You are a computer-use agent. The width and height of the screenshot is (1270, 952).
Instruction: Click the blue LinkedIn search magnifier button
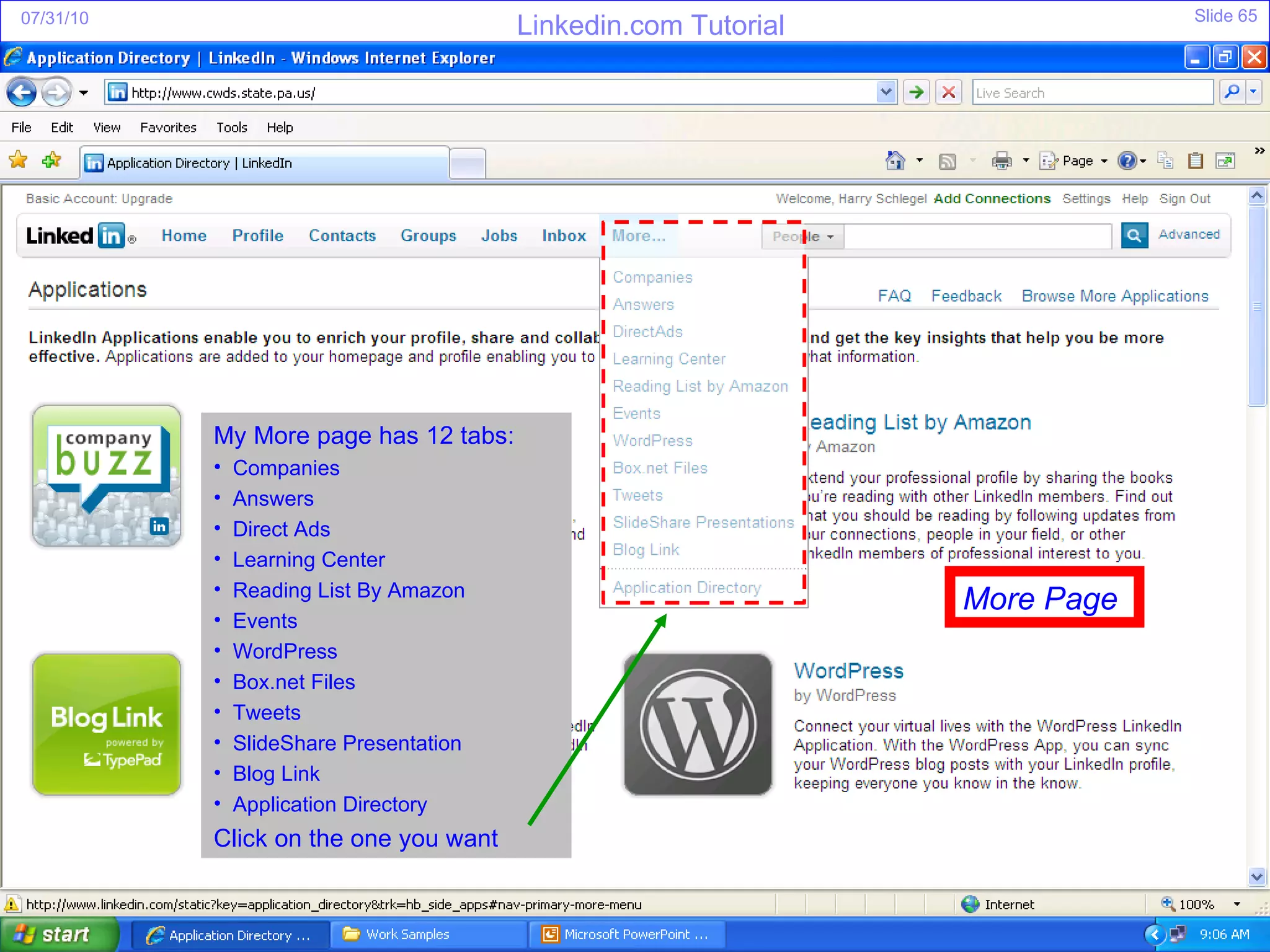pyautogui.click(x=1134, y=236)
